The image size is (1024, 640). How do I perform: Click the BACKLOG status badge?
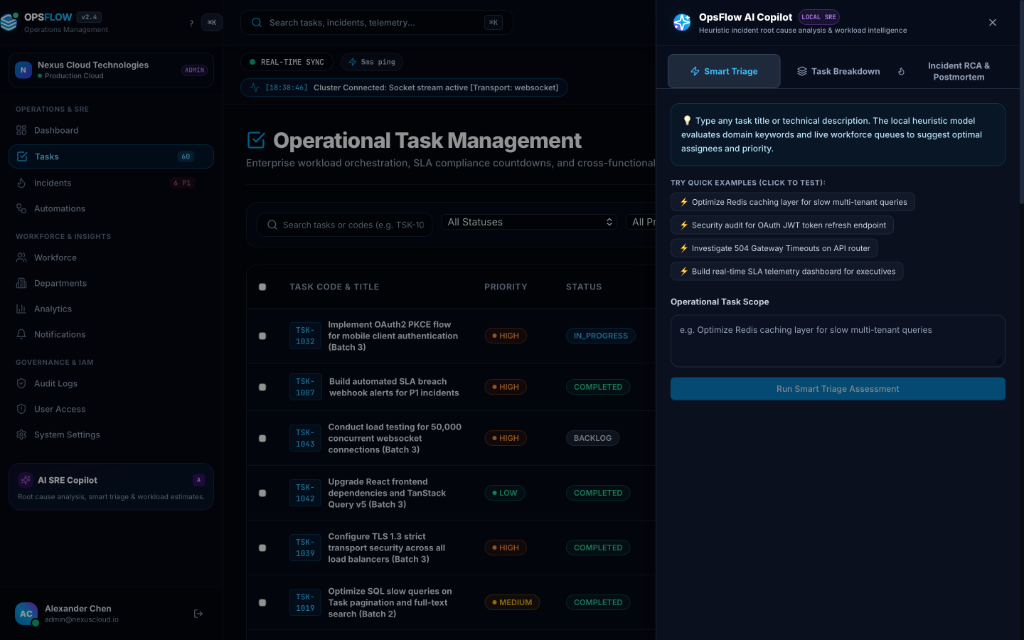[x=592, y=438]
